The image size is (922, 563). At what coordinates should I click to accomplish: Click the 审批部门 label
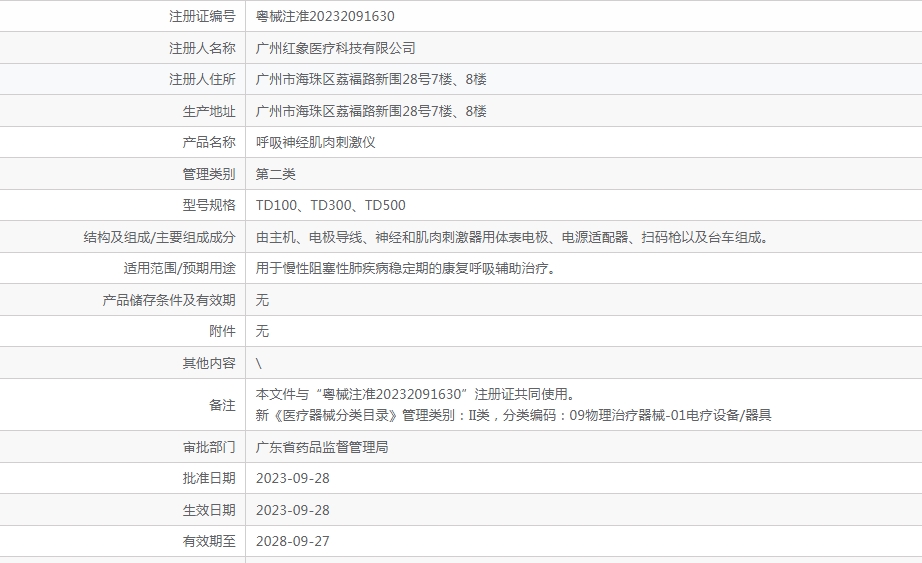(209, 447)
